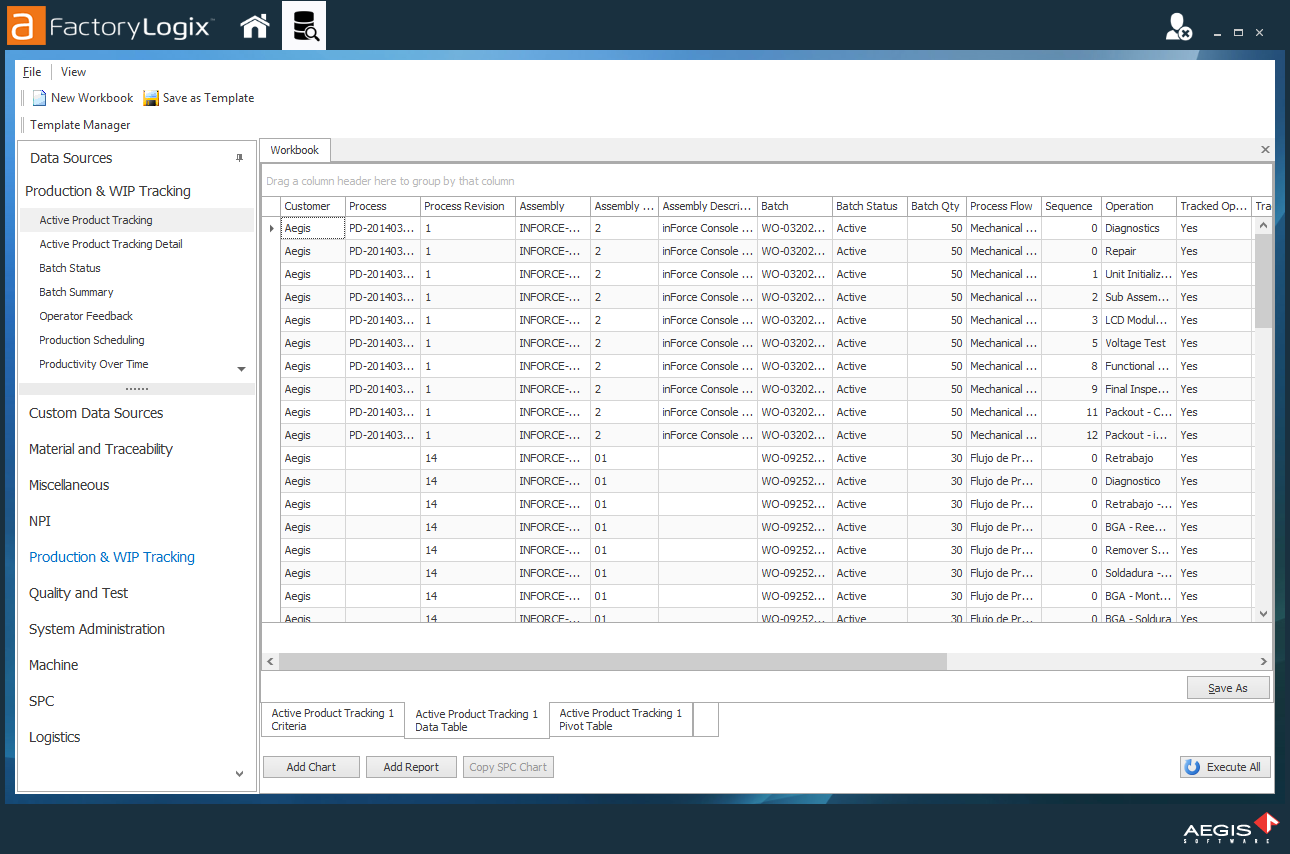Unpin the Data Sources panel
Screen dimensions: 1290x854
(241, 158)
